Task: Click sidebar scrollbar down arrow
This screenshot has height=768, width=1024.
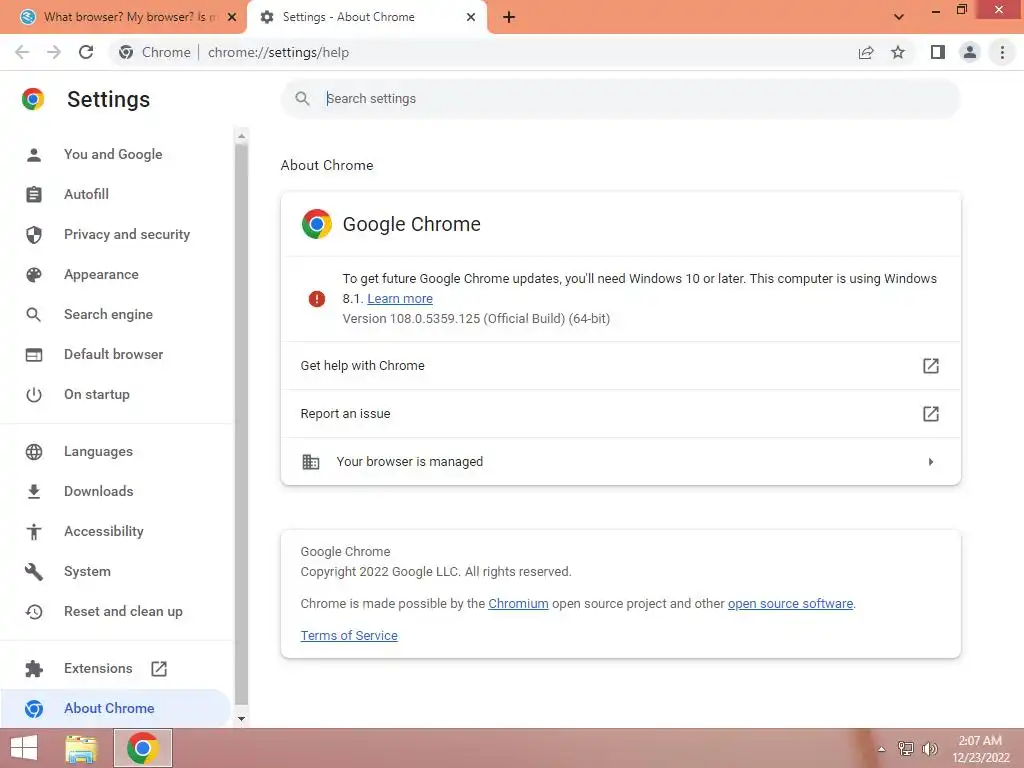Action: coord(242,719)
